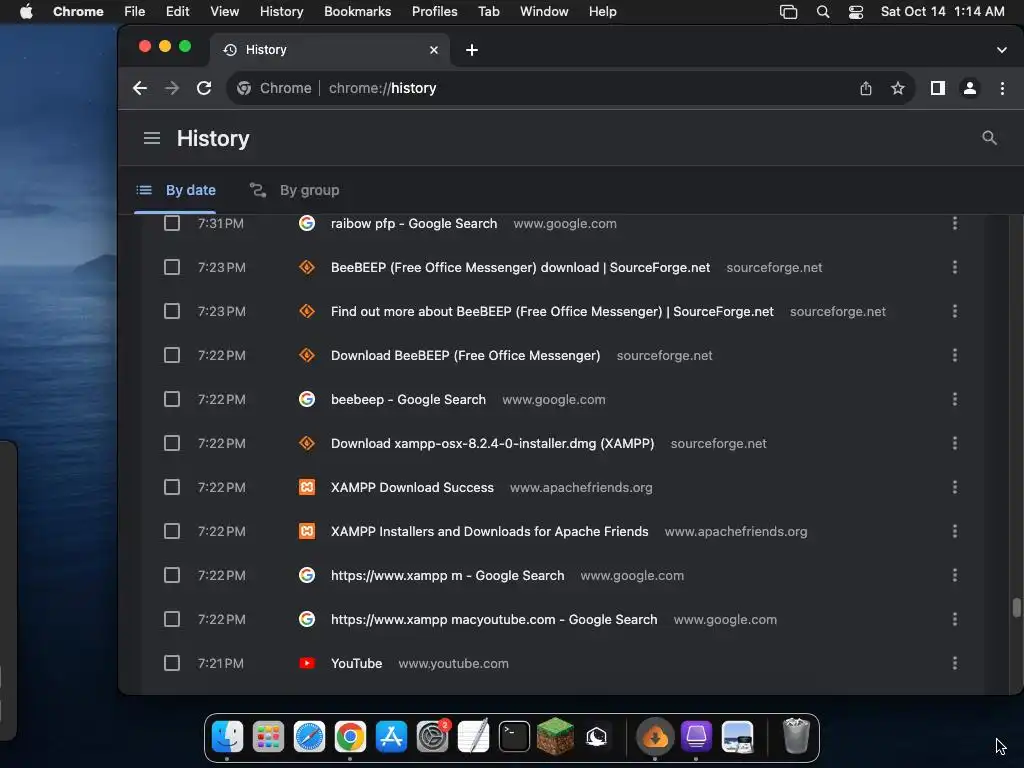Image resolution: width=1024 pixels, height=768 pixels.
Task: Open Launchpad from the Dock
Action: coord(268,737)
